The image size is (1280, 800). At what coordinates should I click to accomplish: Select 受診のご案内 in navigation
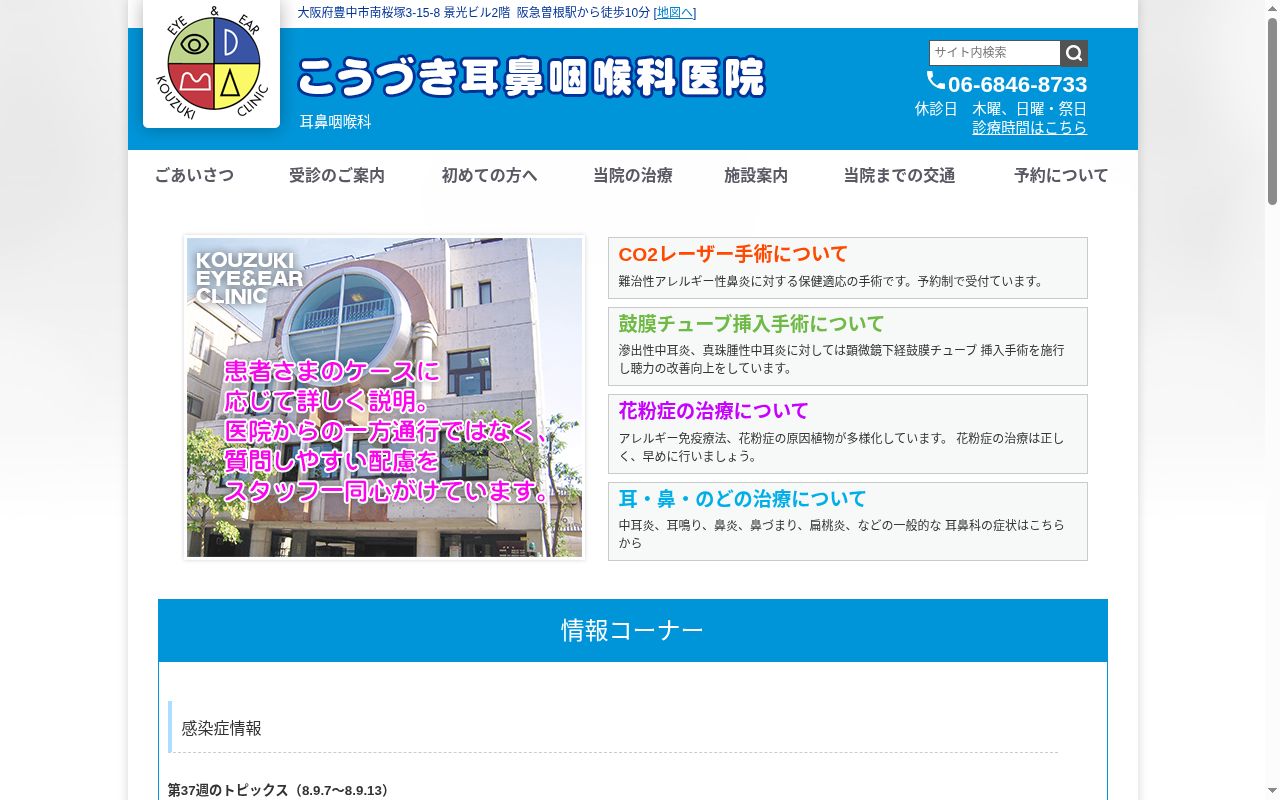coord(337,176)
